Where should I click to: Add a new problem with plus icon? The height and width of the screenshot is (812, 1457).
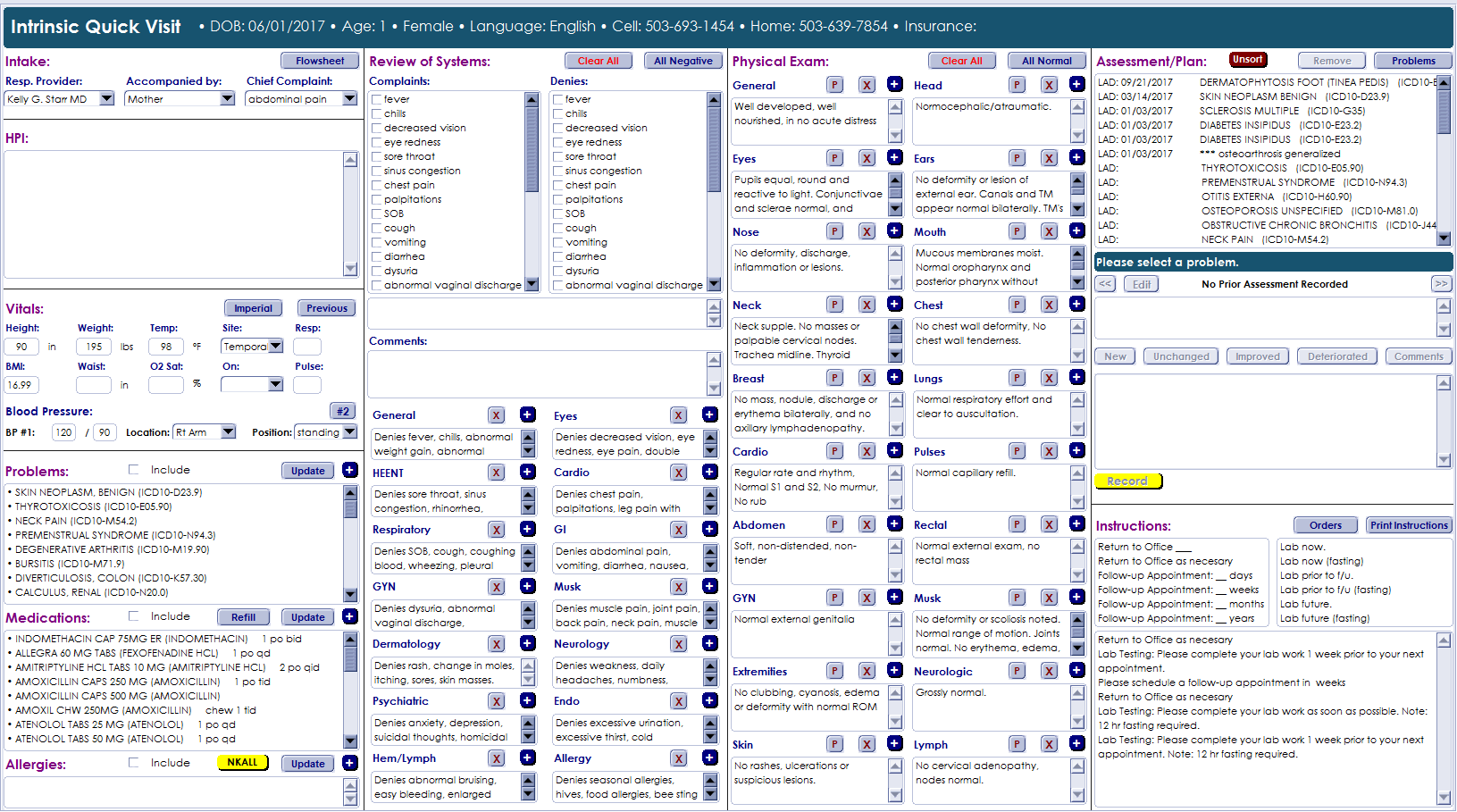(350, 471)
